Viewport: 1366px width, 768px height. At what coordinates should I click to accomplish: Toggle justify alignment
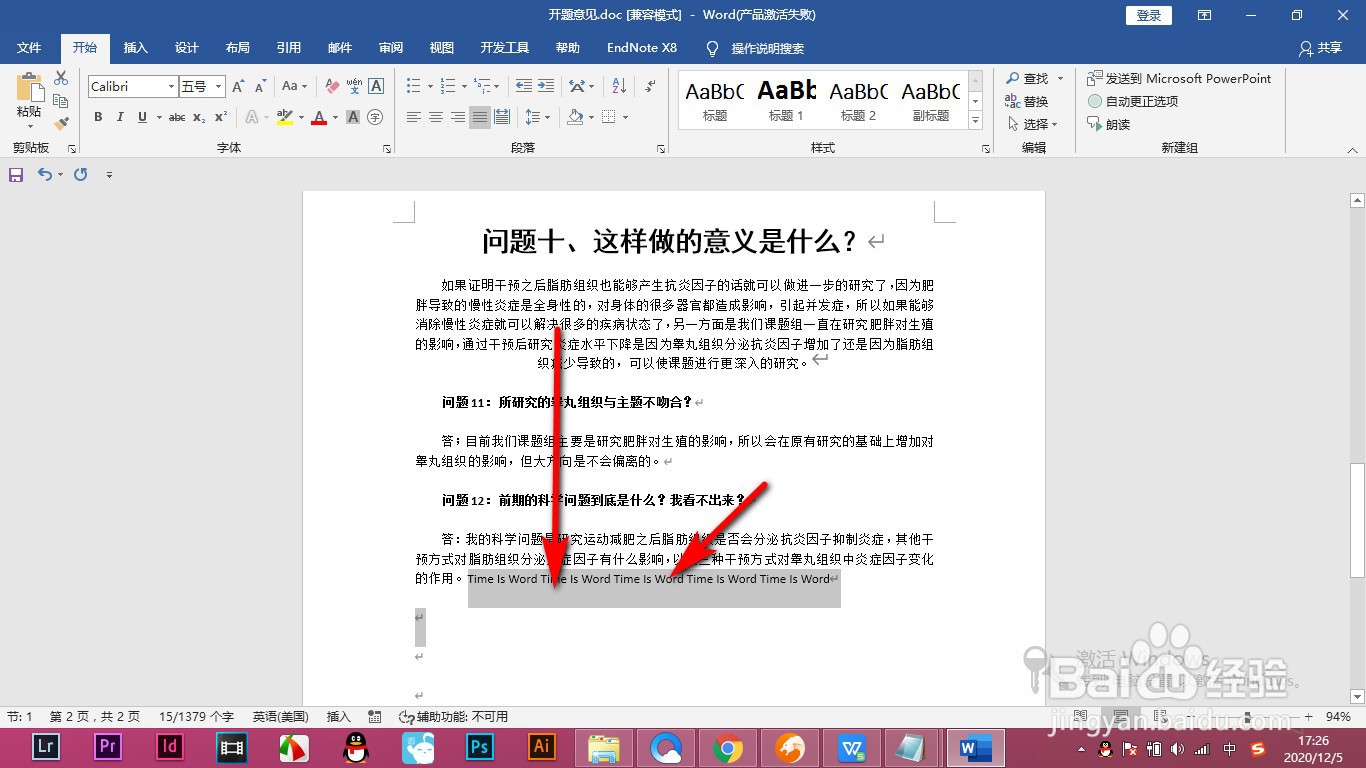[x=480, y=117]
